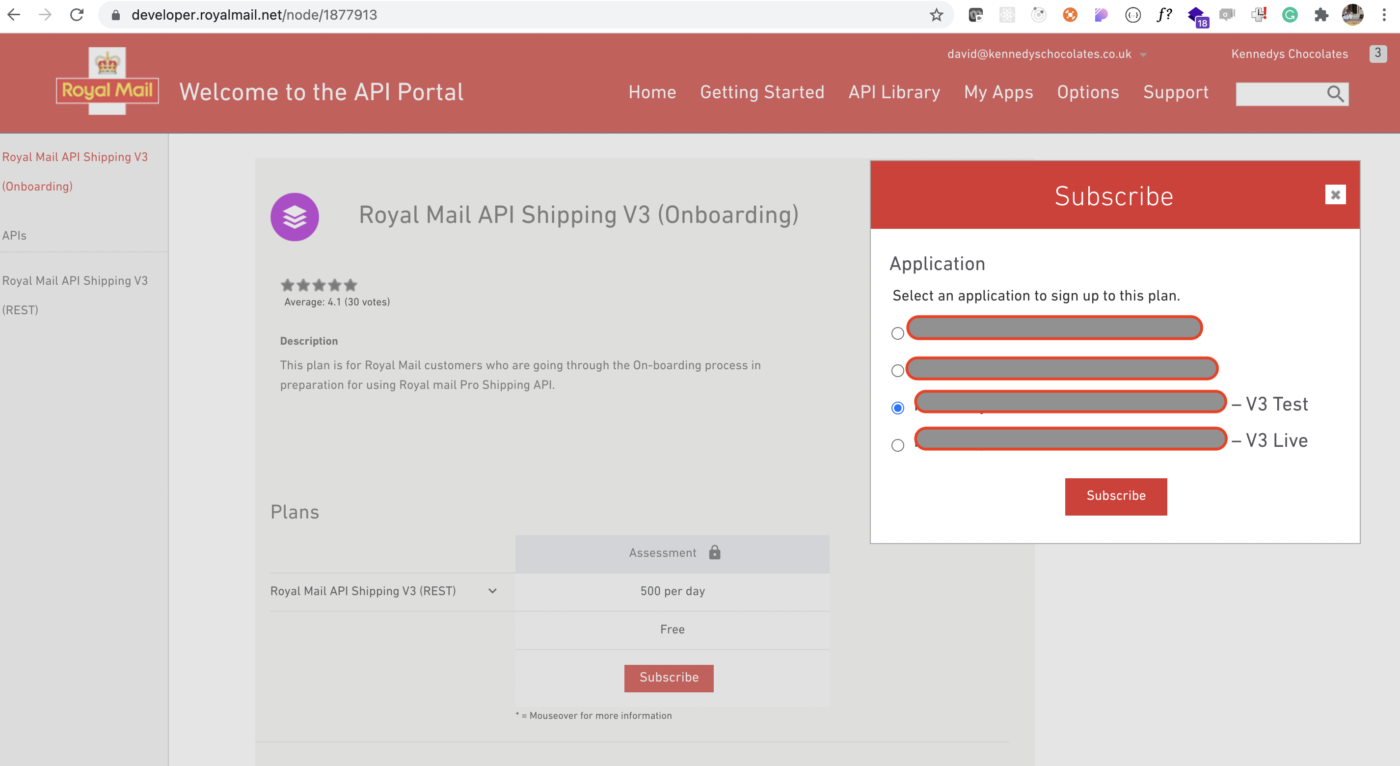Click 'Average: 4.1 (30 votes)' text

(337, 302)
